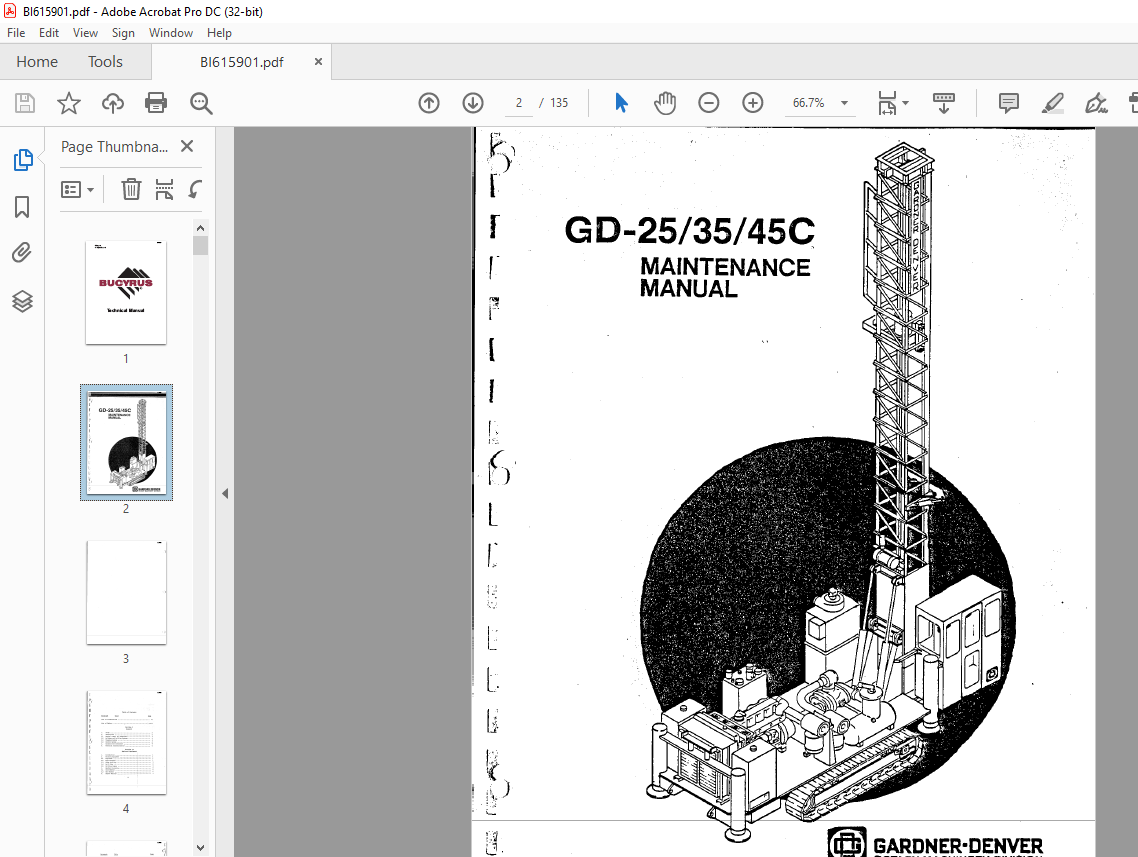The width and height of the screenshot is (1138, 857).
Task: Select the page 4 thumbnail
Action: coord(126,742)
